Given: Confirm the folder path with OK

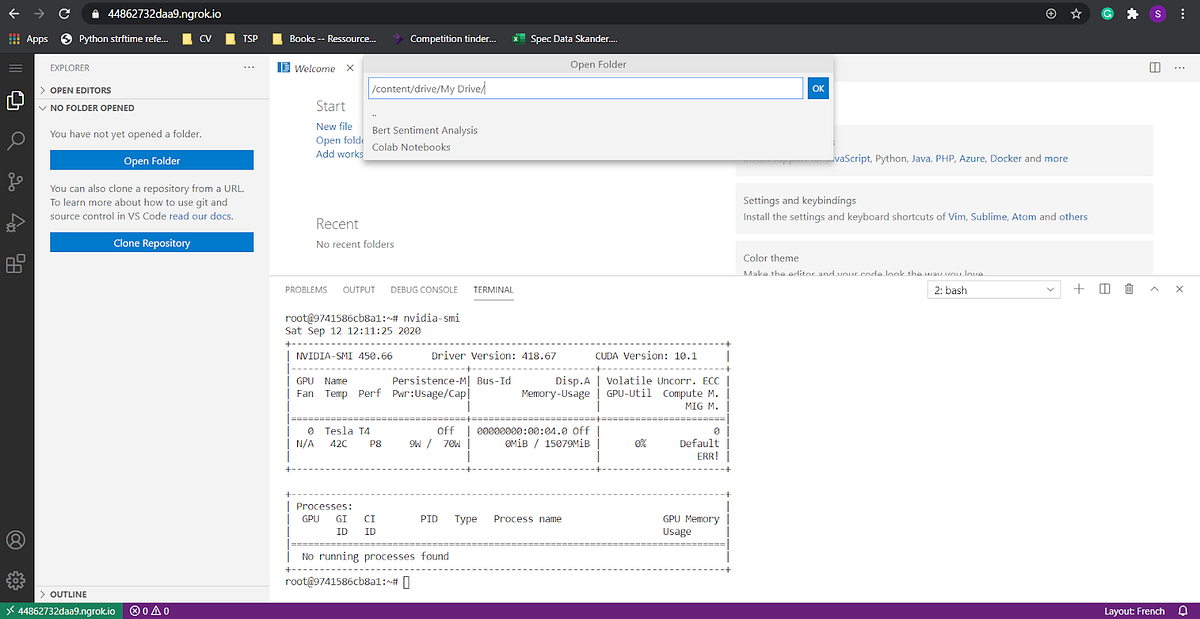Looking at the screenshot, I should [817, 88].
